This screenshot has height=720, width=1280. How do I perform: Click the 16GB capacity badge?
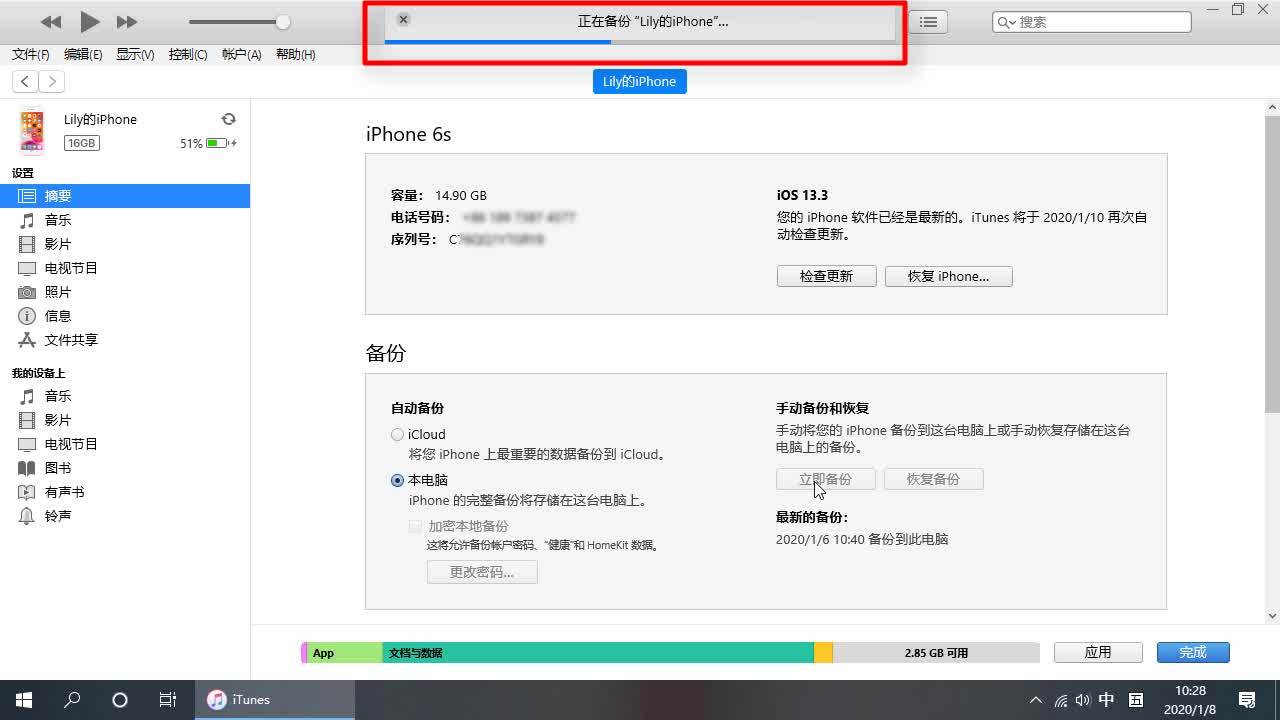82,143
